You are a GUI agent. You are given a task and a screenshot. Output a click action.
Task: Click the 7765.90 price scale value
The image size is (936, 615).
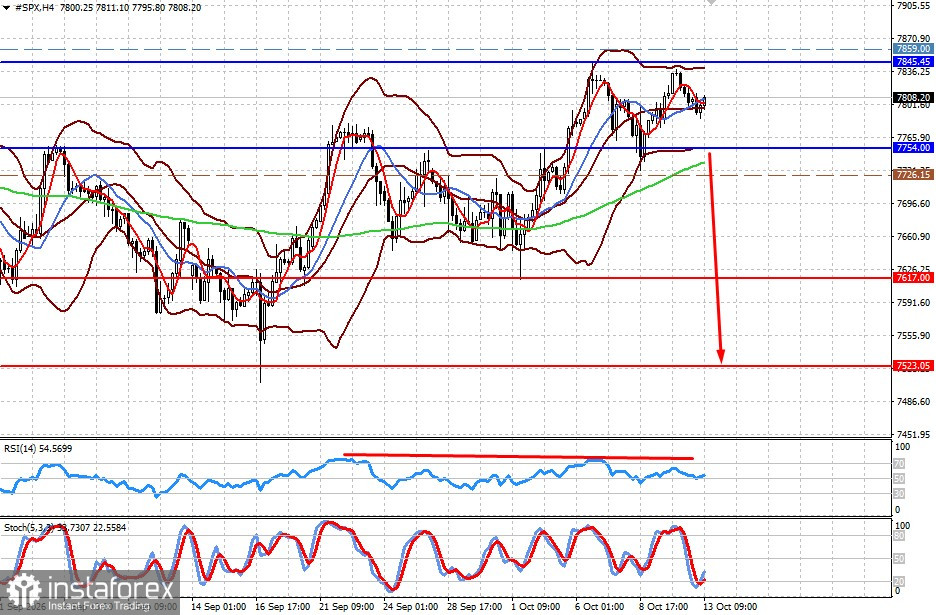click(x=913, y=137)
